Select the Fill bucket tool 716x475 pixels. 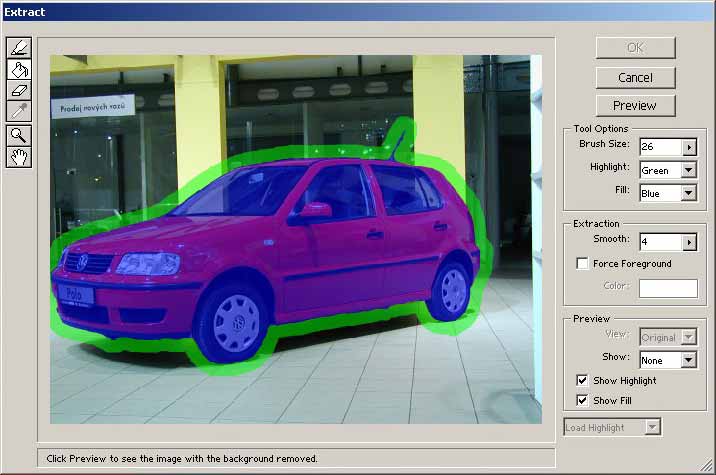(x=19, y=69)
